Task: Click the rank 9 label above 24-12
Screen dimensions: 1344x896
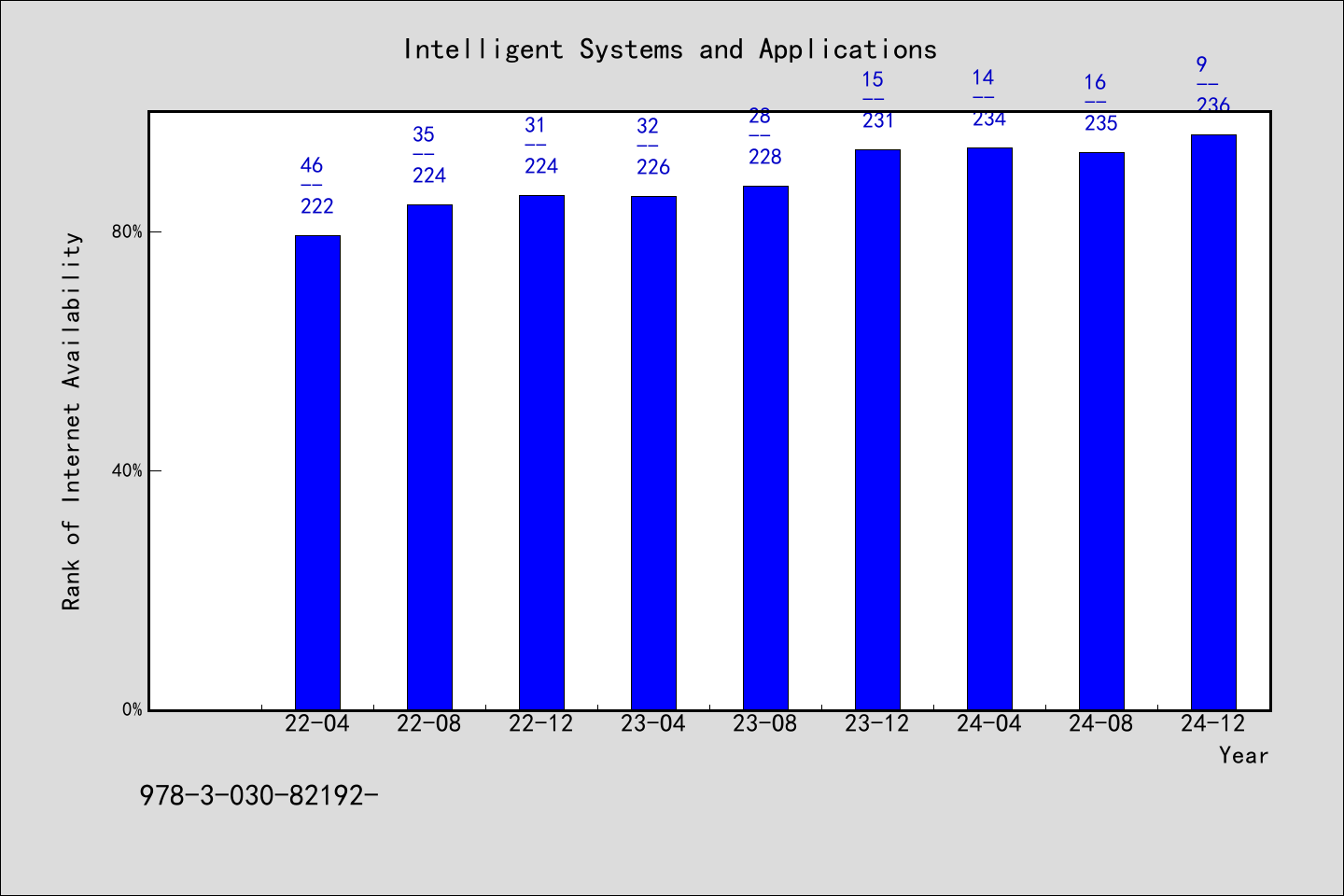Action: [x=1202, y=64]
